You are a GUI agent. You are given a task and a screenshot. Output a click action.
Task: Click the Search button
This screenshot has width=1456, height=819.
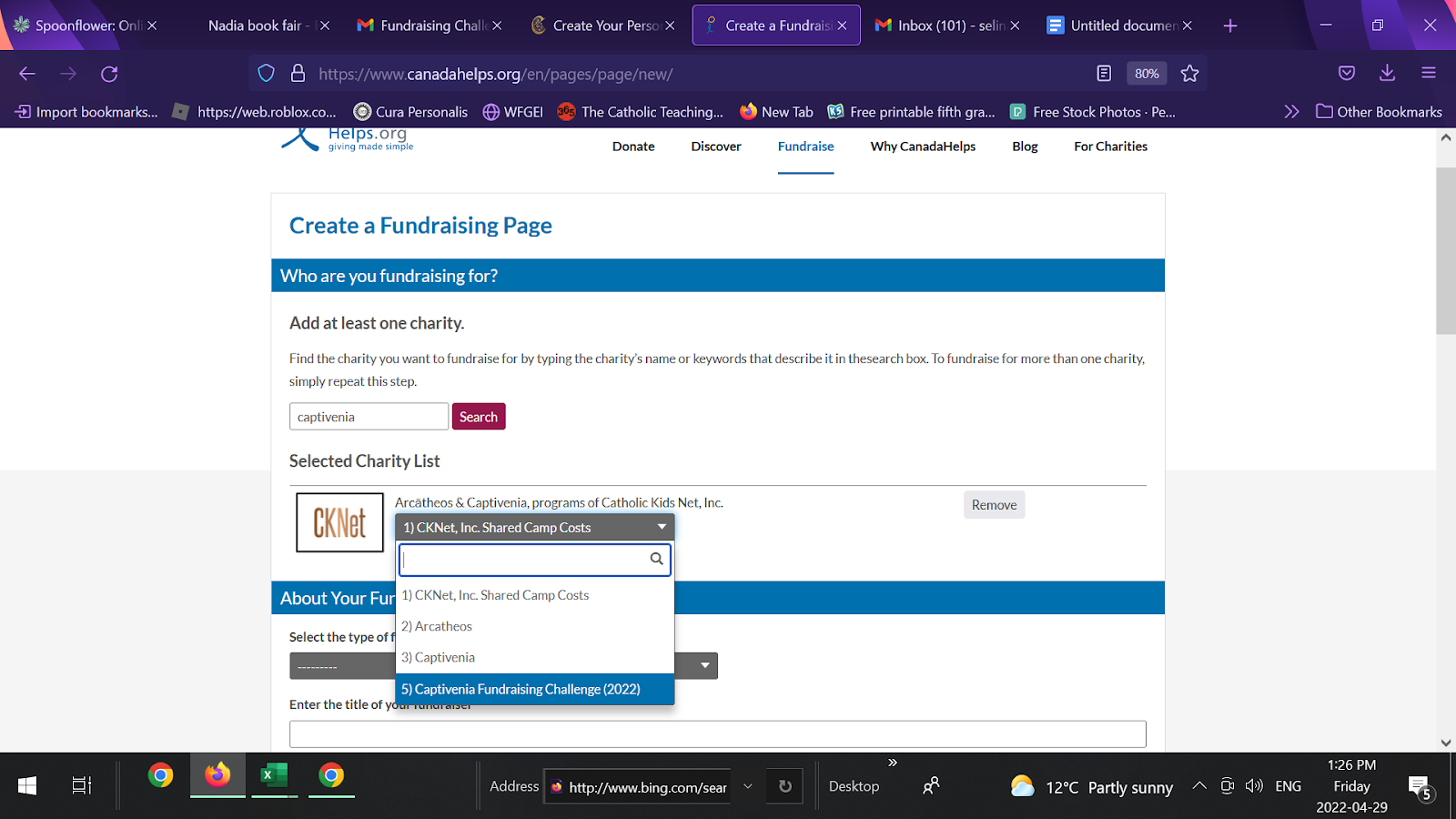[479, 417]
